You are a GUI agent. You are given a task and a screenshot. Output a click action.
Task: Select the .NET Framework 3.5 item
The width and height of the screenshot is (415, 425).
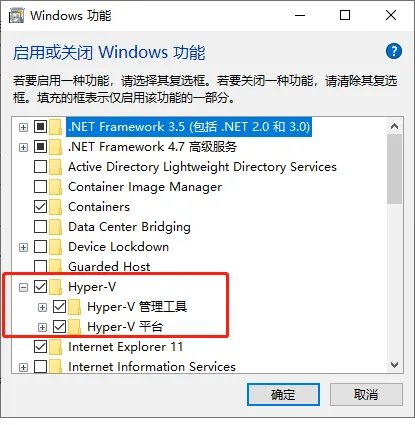click(x=189, y=127)
